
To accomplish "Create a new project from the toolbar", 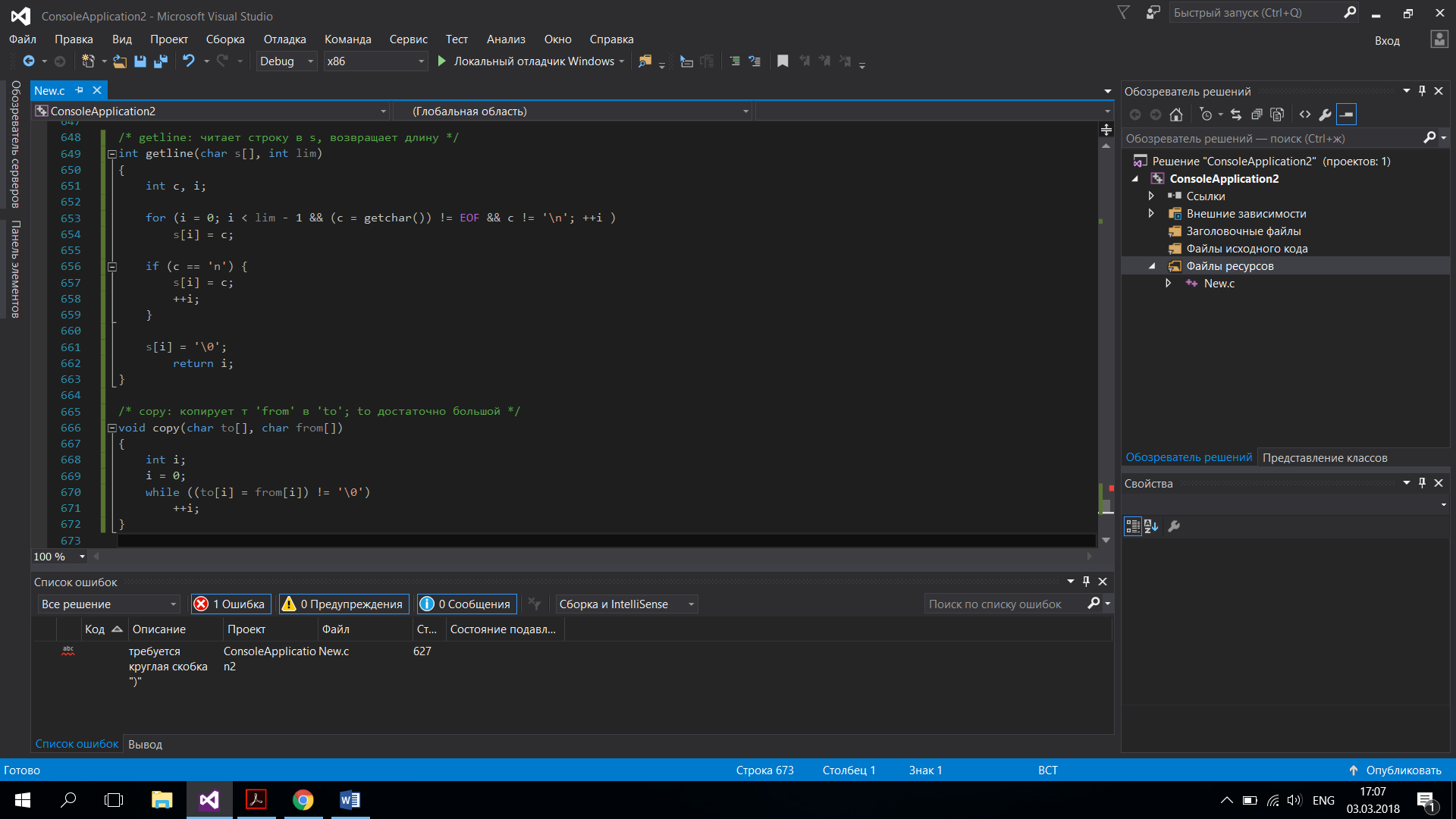I will coord(88,61).
